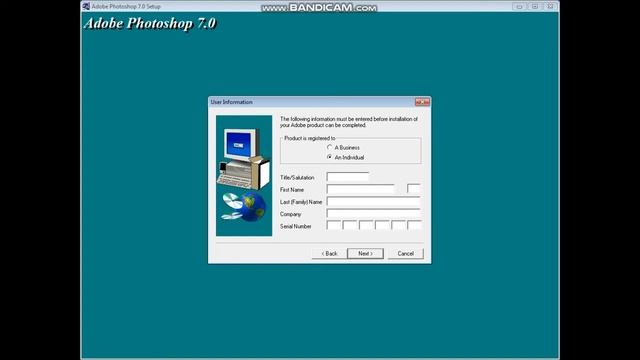Screen dimensions: 640x360
Task: Click the fourth Serial Number box
Action: point(382,226)
